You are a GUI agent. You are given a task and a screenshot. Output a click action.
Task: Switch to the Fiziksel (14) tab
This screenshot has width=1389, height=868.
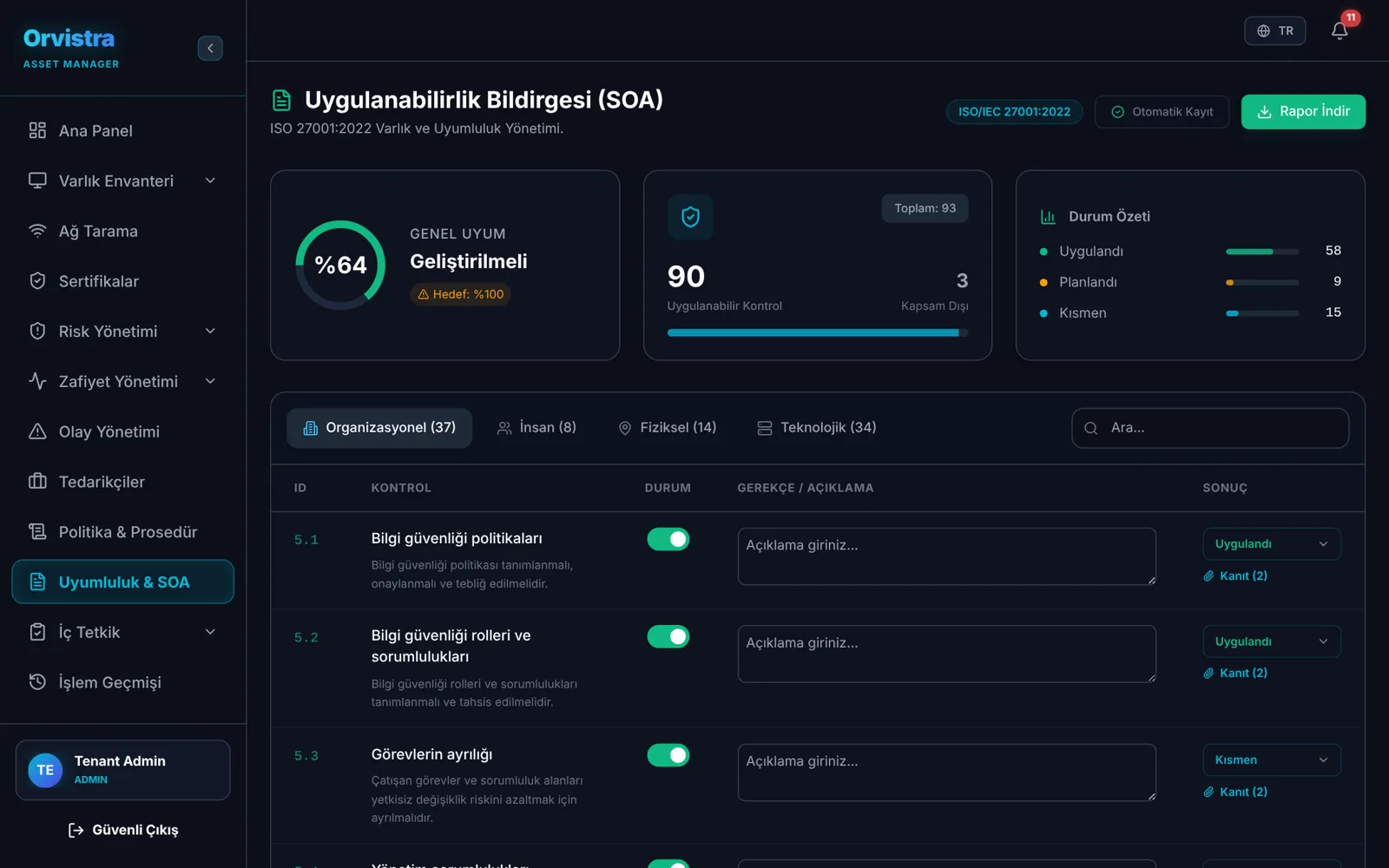click(x=667, y=428)
